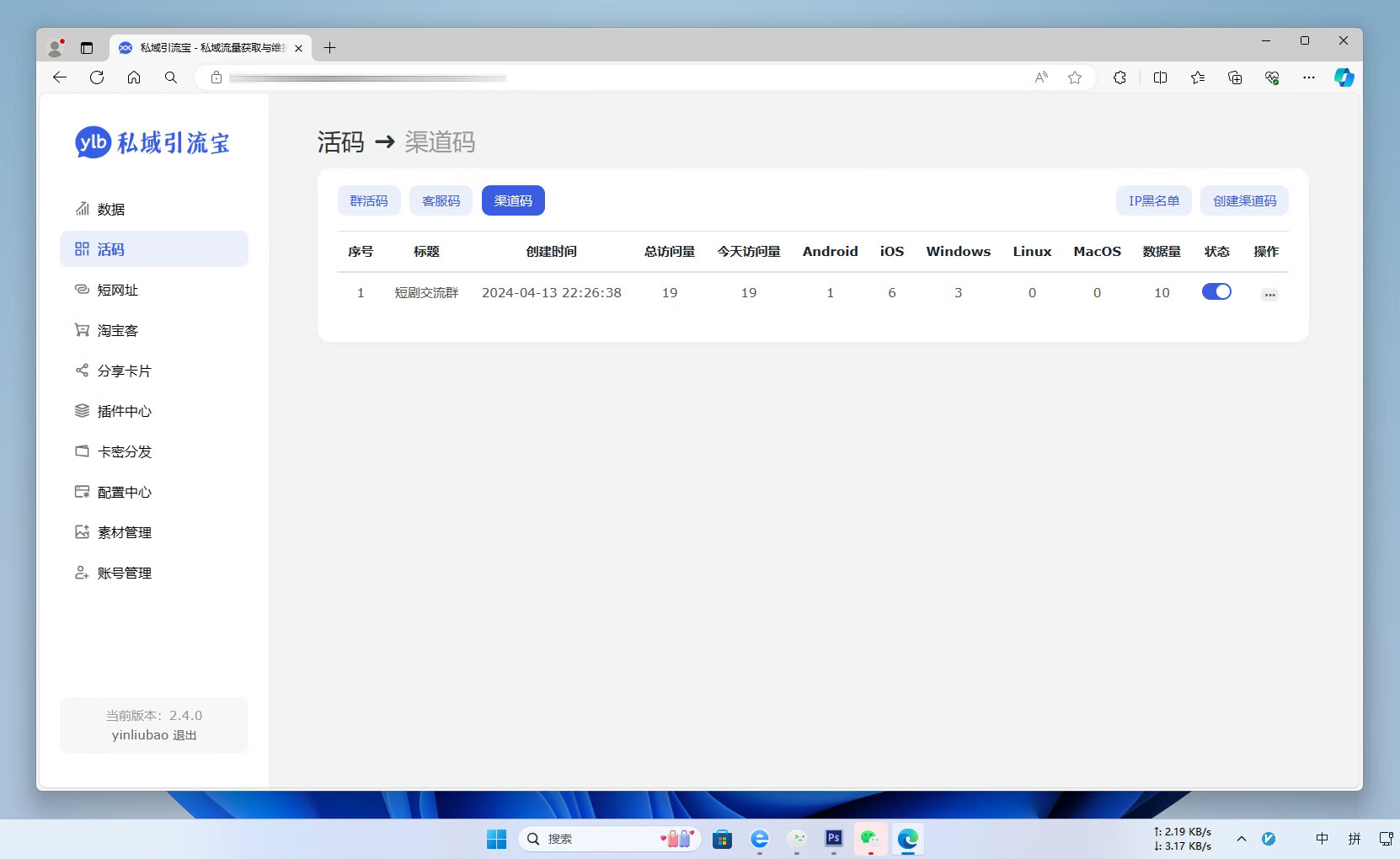Open the IP黑名单 blacklist
The image size is (1400, 859).
(x=1153, y=200)
